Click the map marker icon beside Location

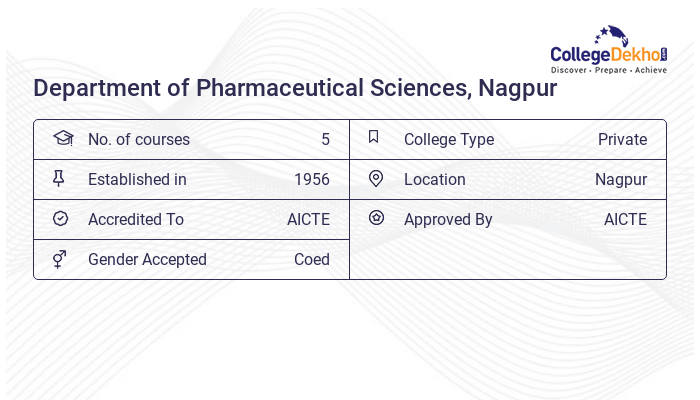[x=376, y=179]
